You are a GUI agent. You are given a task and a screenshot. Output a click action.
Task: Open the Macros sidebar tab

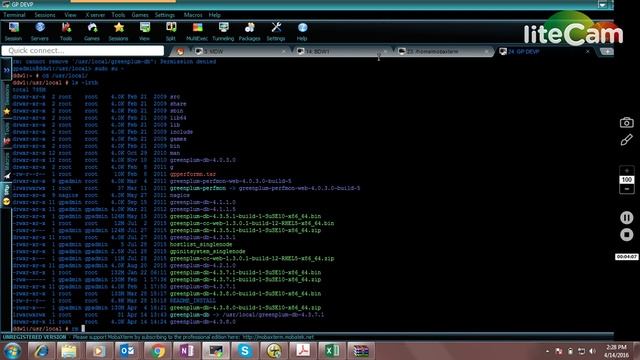(7, 165)
